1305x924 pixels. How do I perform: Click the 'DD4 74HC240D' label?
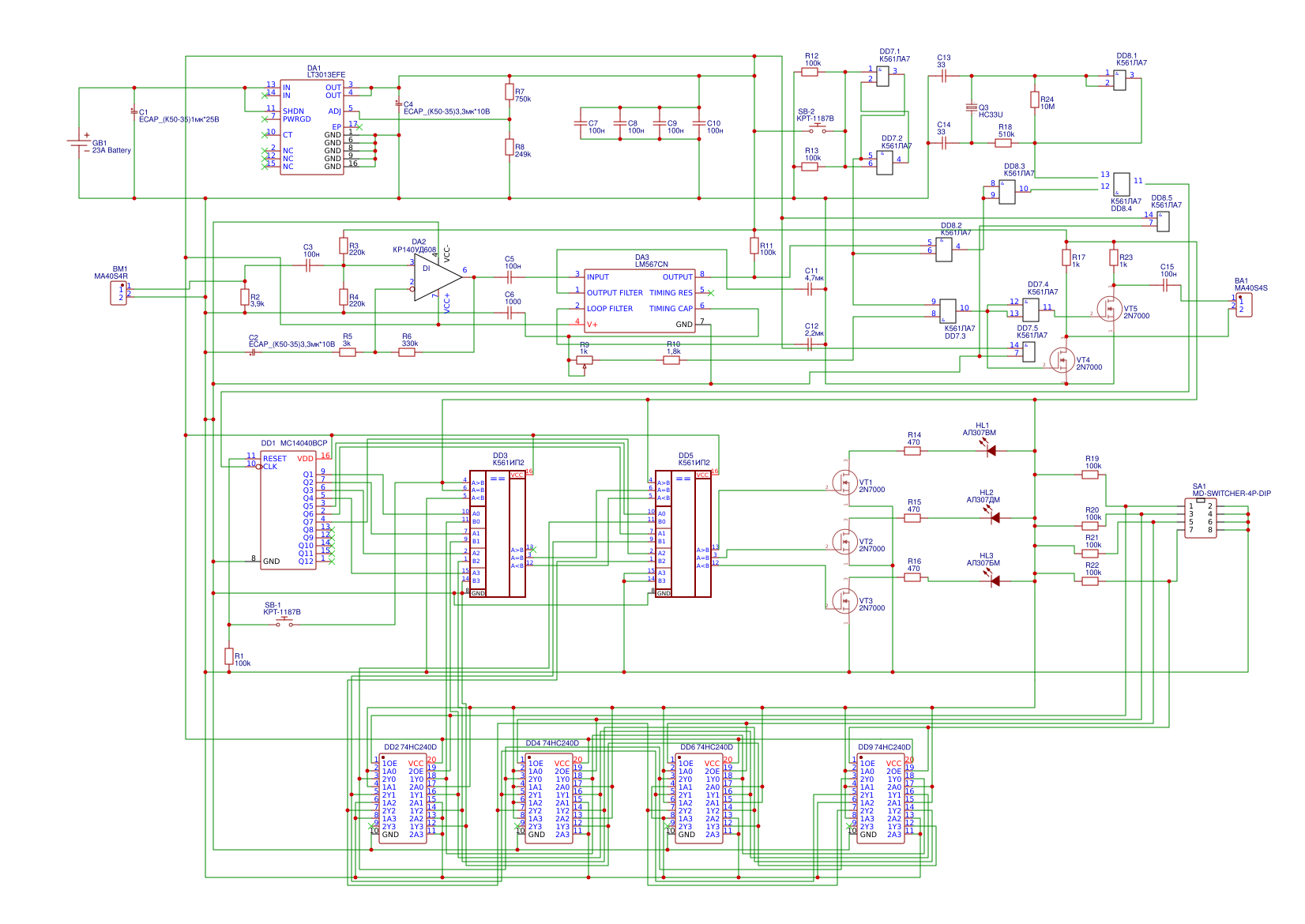(x=552, y=743)
